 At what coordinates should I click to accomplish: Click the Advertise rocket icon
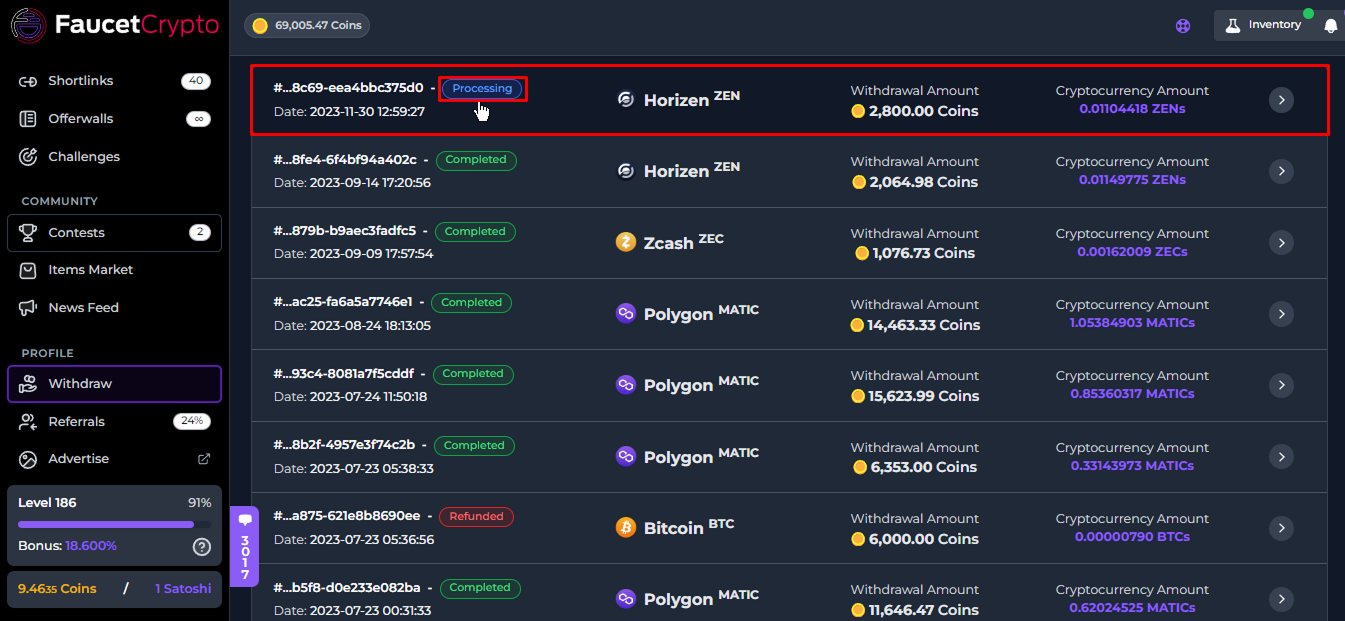(x=28, y=459)
